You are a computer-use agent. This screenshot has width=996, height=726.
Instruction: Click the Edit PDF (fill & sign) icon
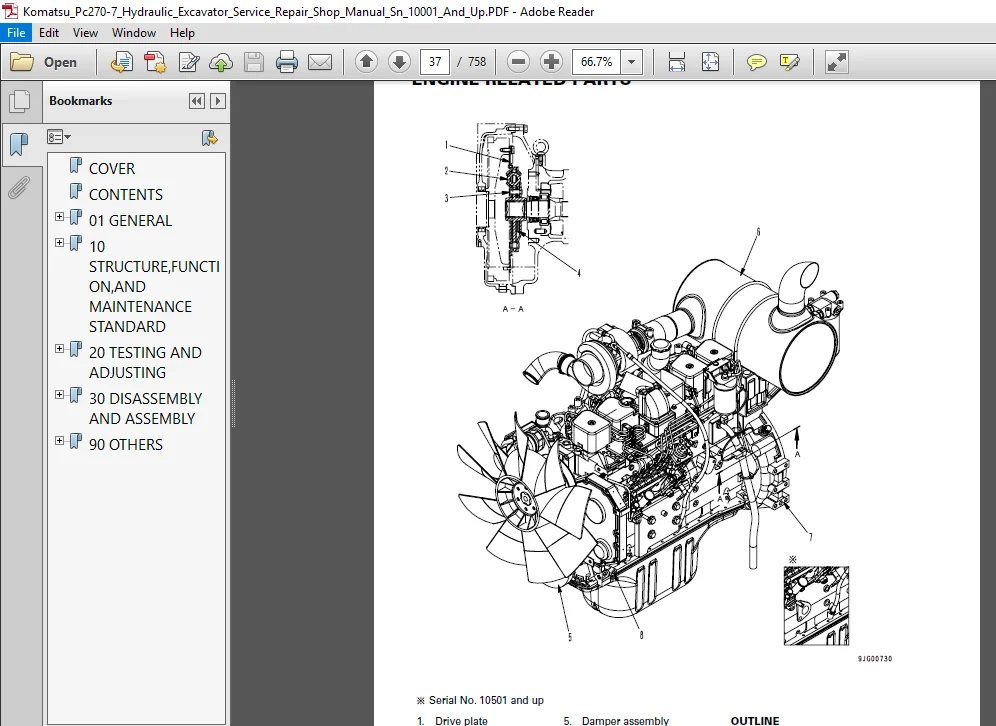[189, 62]
